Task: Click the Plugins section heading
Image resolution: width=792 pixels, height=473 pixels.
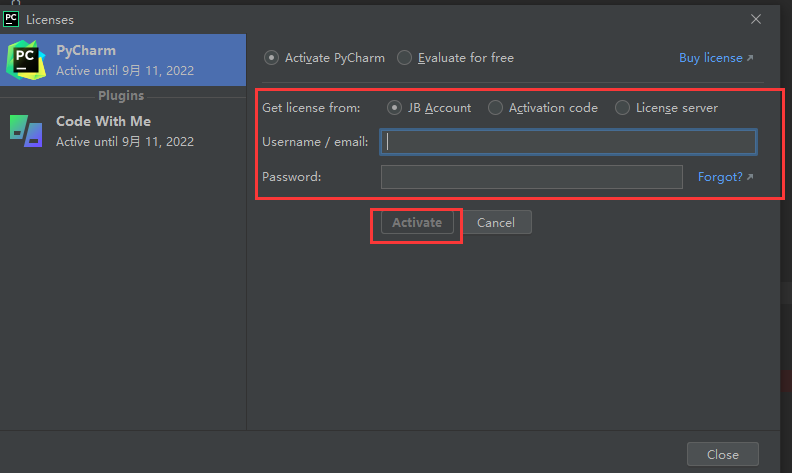Action: [121, 96]
